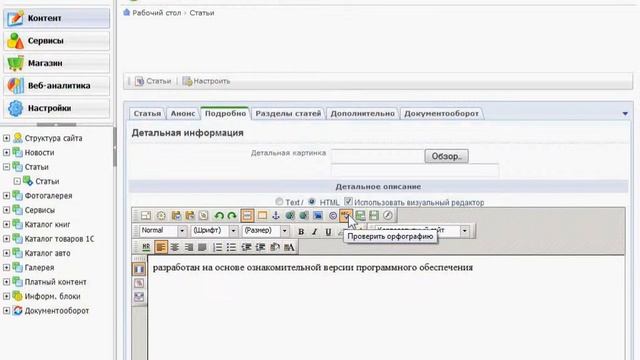Click the save diskette icon

pos(374,215)
